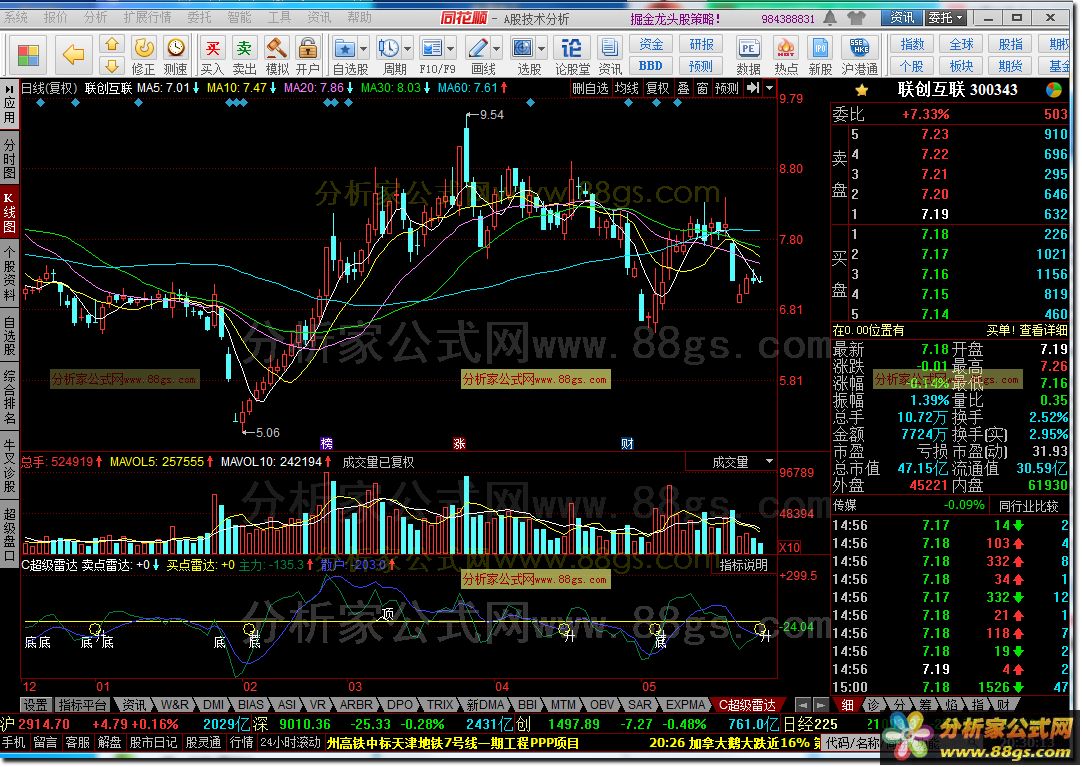
Task: Open the 数据 PE data icon
Action: click(x=748, y=55)
